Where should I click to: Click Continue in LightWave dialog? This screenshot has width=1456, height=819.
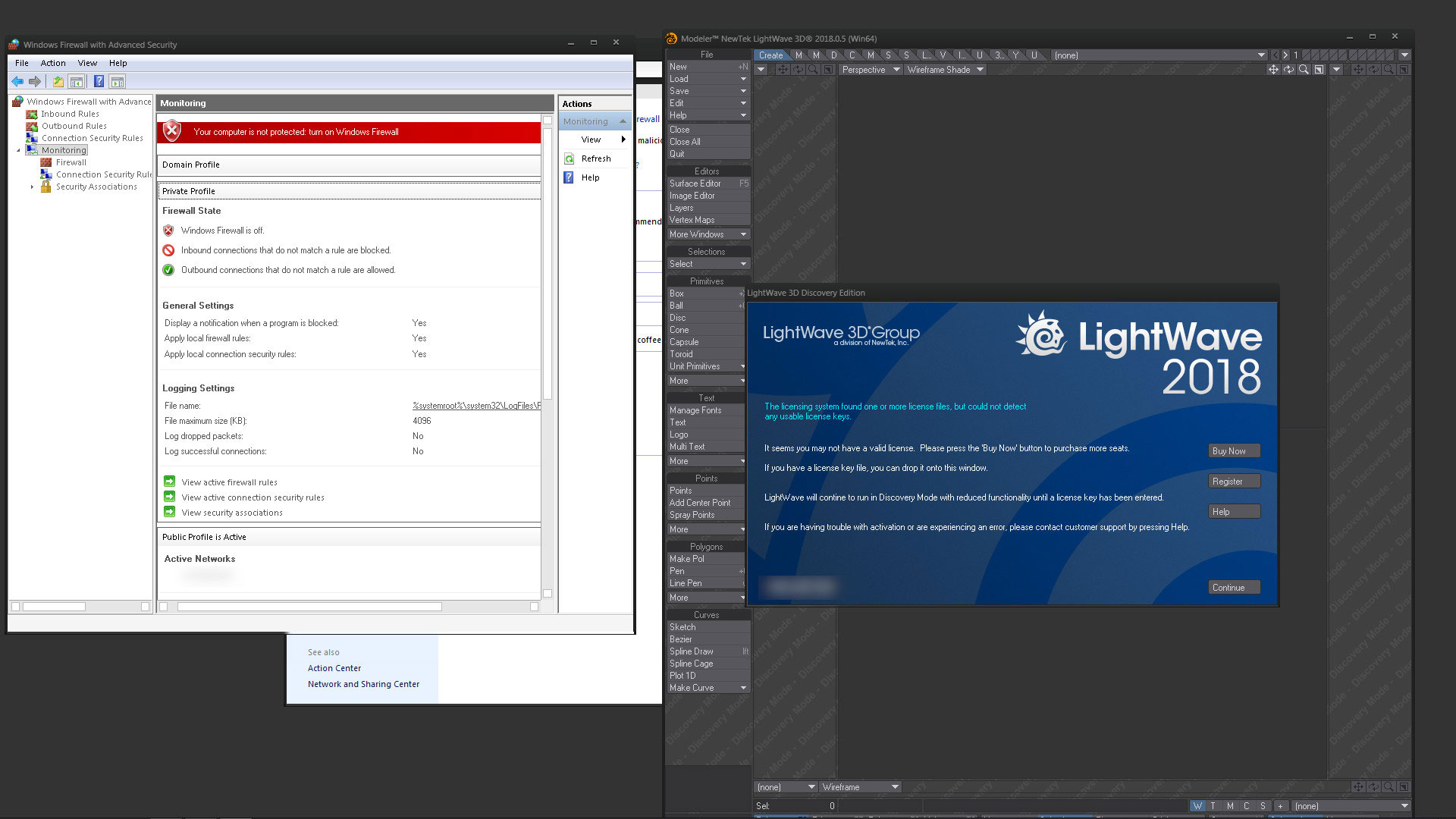1234,588
